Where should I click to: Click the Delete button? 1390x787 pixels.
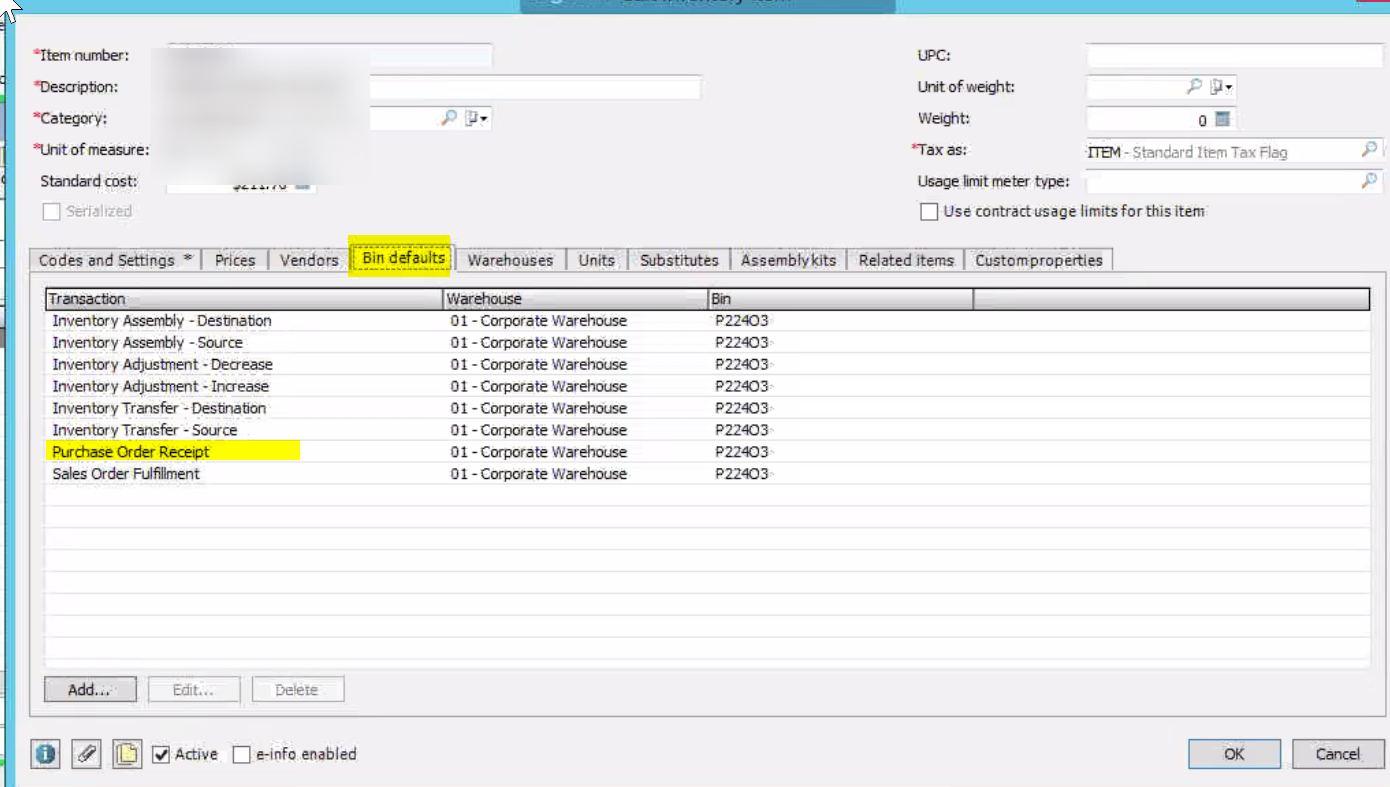298,689
